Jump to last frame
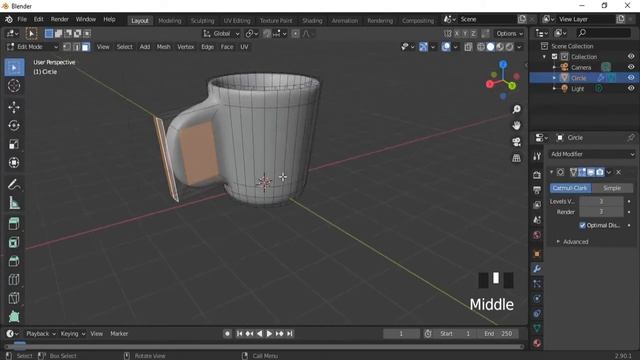This screenshot has height=360, width=640. [x=289, y=333]
